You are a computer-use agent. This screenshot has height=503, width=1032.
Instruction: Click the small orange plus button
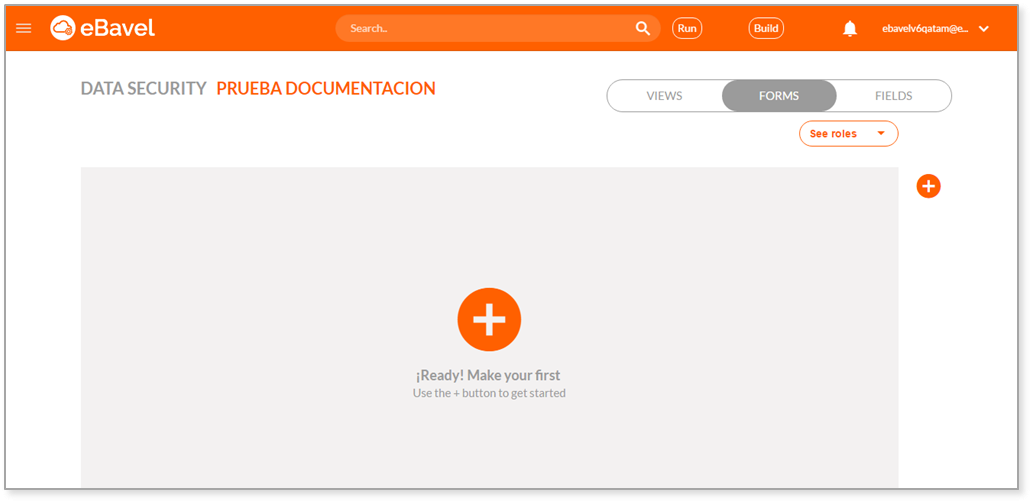928,186
